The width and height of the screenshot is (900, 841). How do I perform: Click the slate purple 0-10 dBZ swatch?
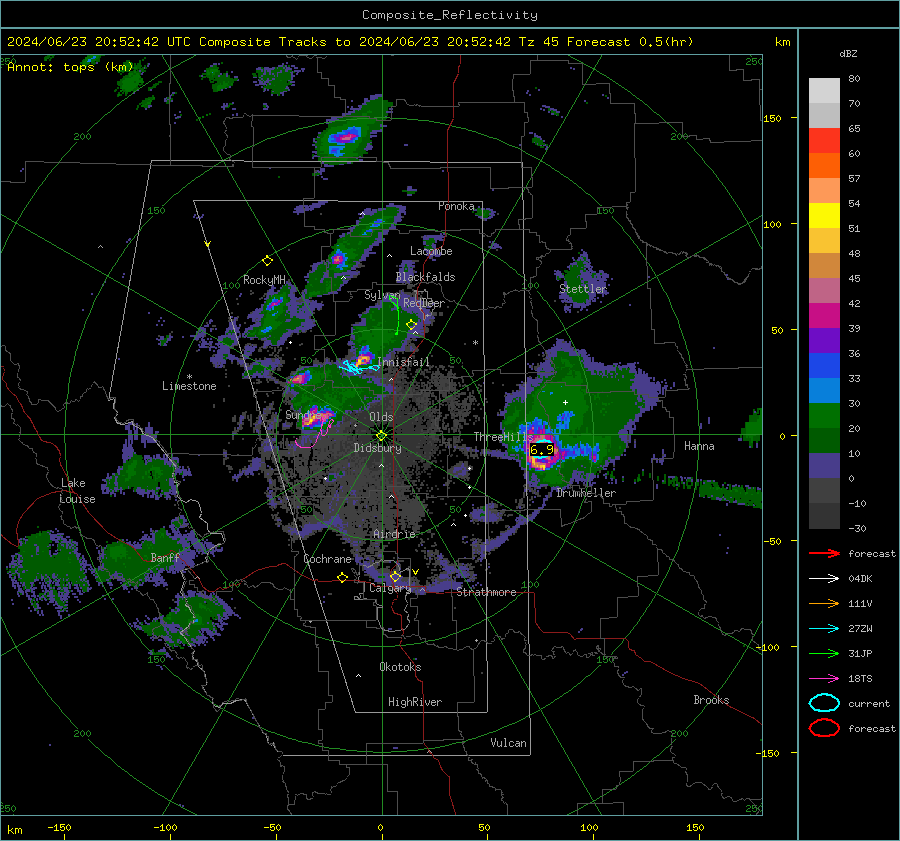(x=824, y=466)
